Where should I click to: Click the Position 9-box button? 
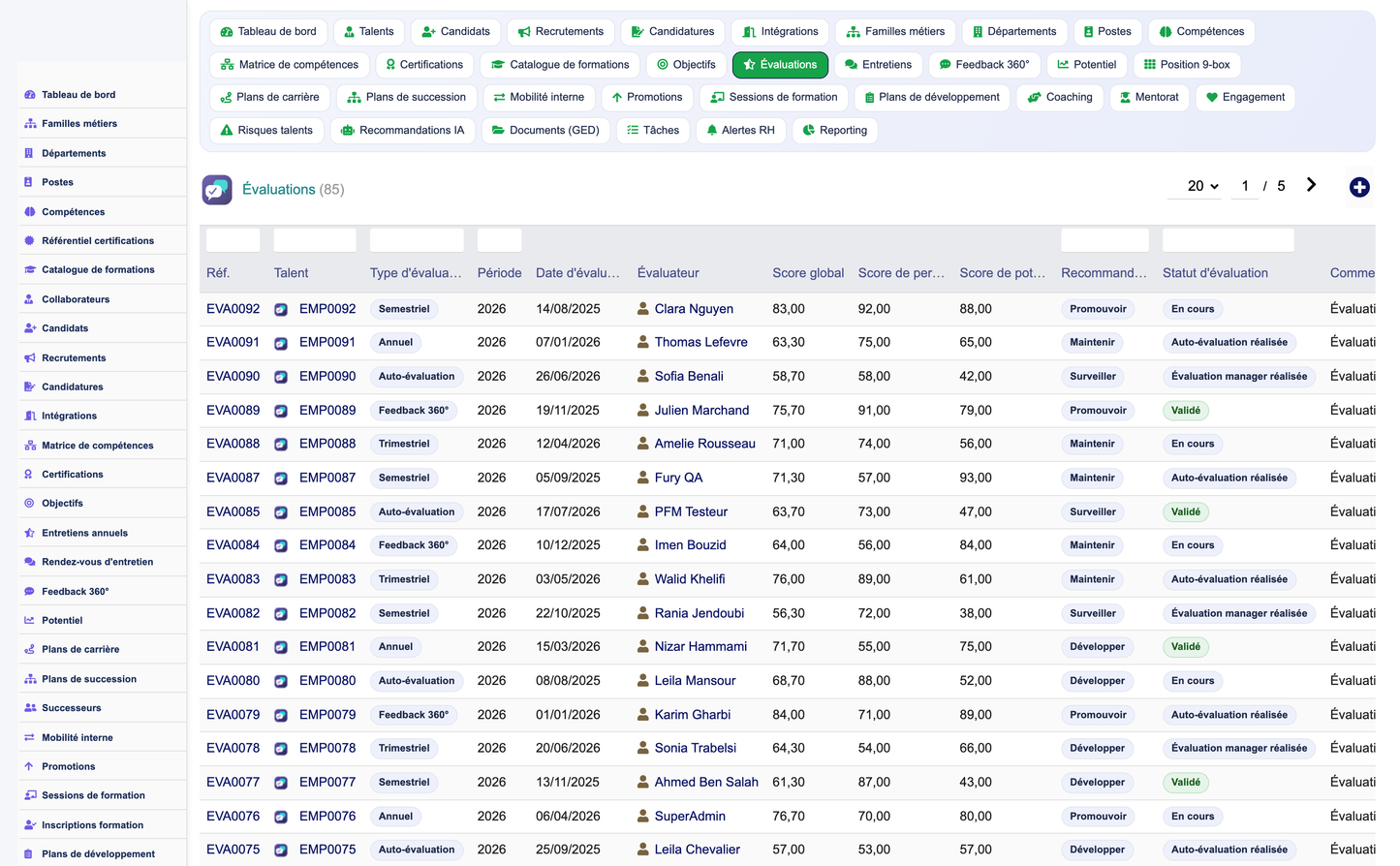[x=1187, y=65]
